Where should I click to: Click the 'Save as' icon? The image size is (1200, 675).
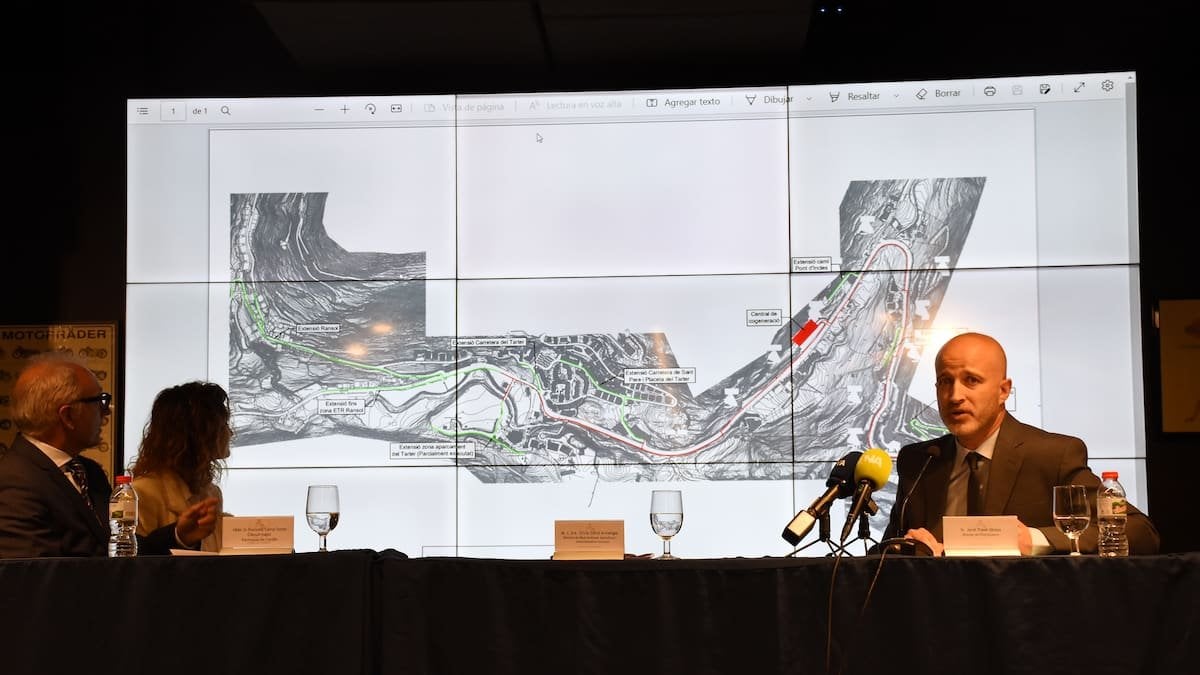point(1045,89)
